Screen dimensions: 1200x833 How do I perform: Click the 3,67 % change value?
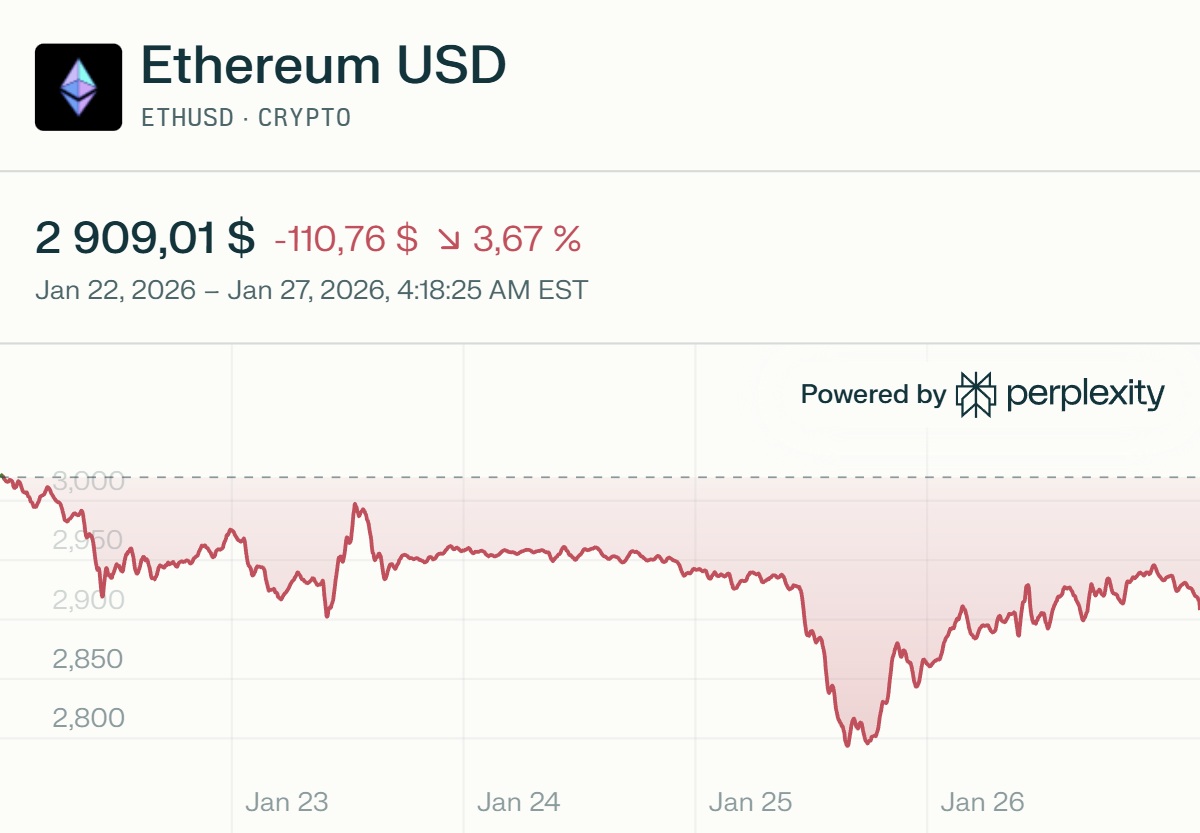tap(526, 240)
